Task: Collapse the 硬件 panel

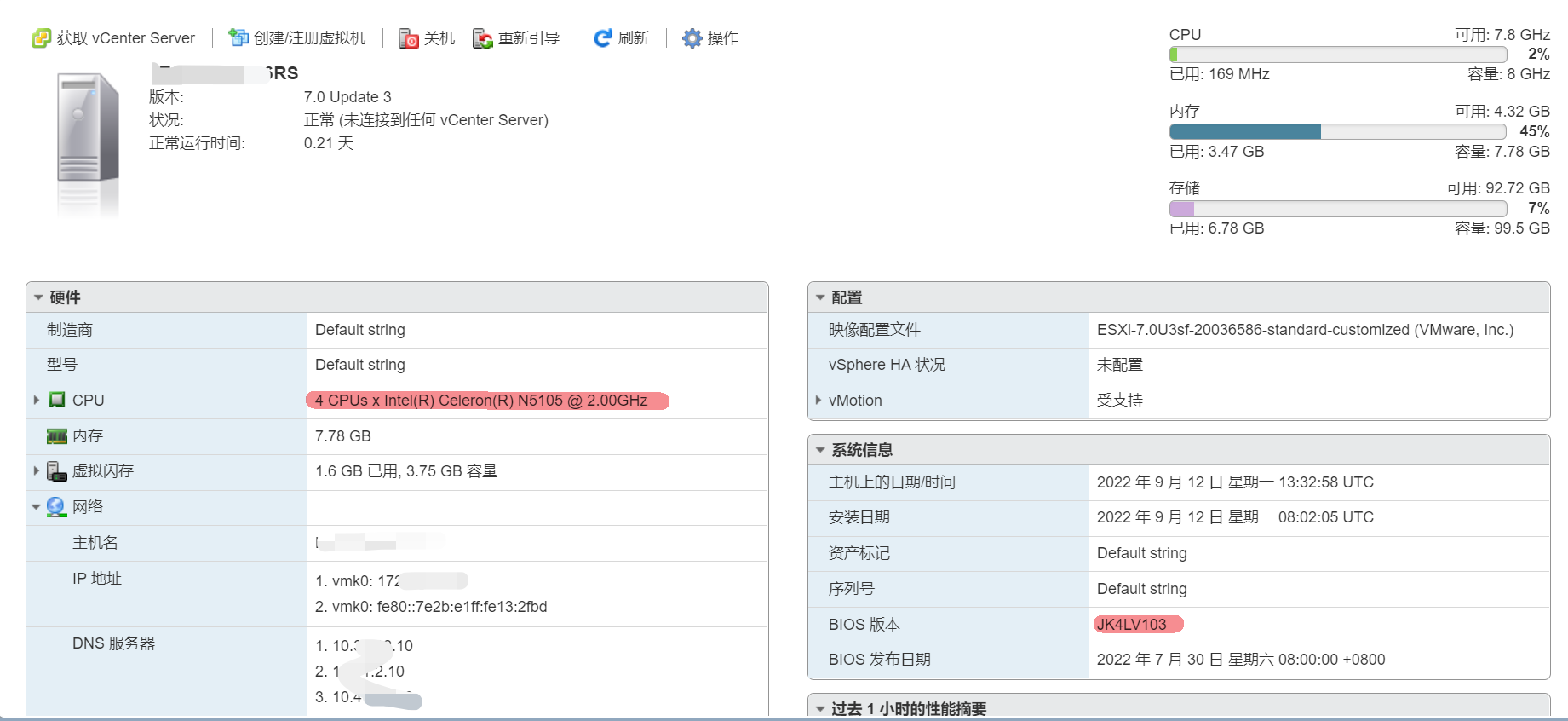Action: pos(38,297)
